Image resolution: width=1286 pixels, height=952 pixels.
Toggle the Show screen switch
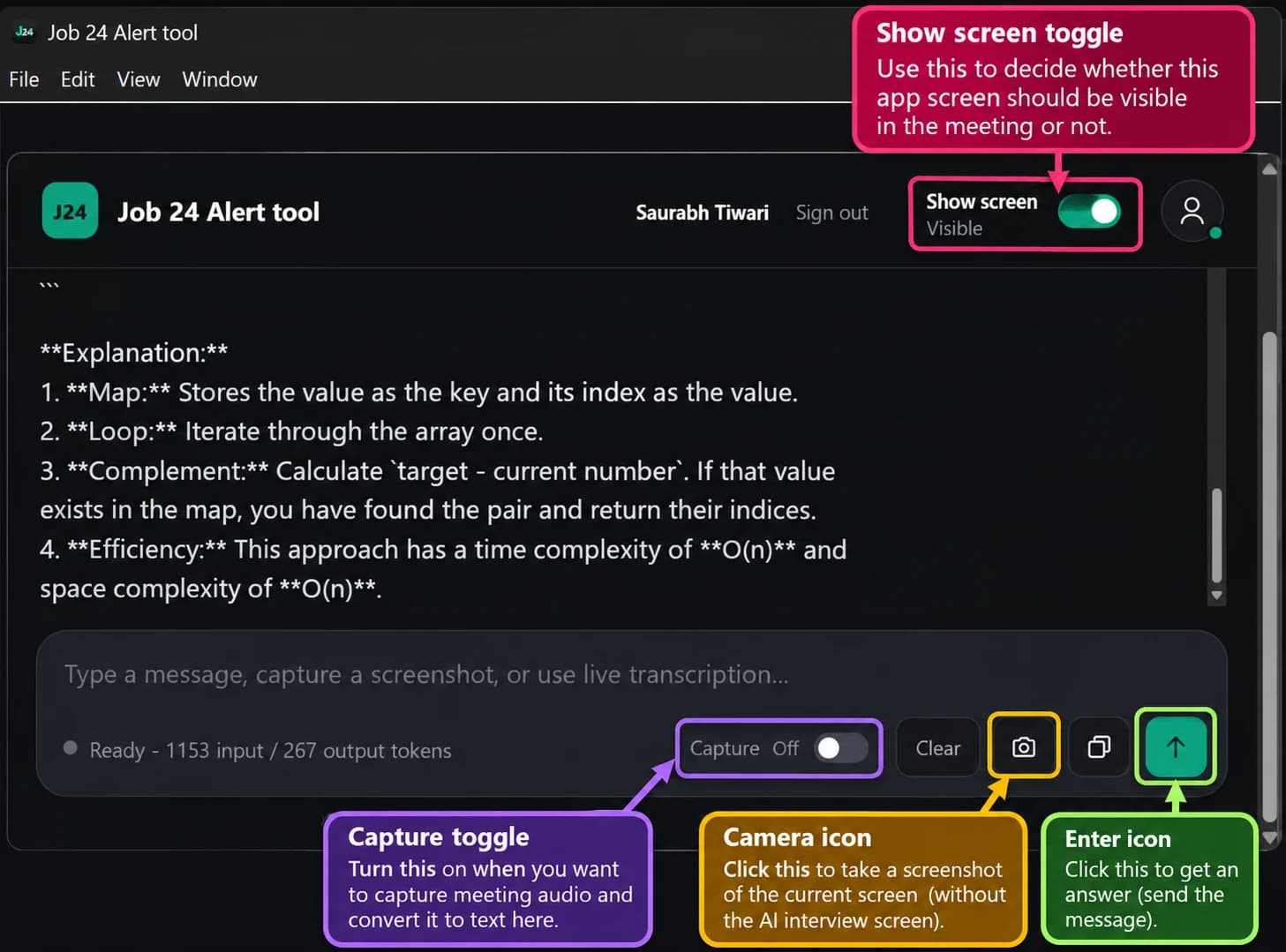click(1089, 211)
